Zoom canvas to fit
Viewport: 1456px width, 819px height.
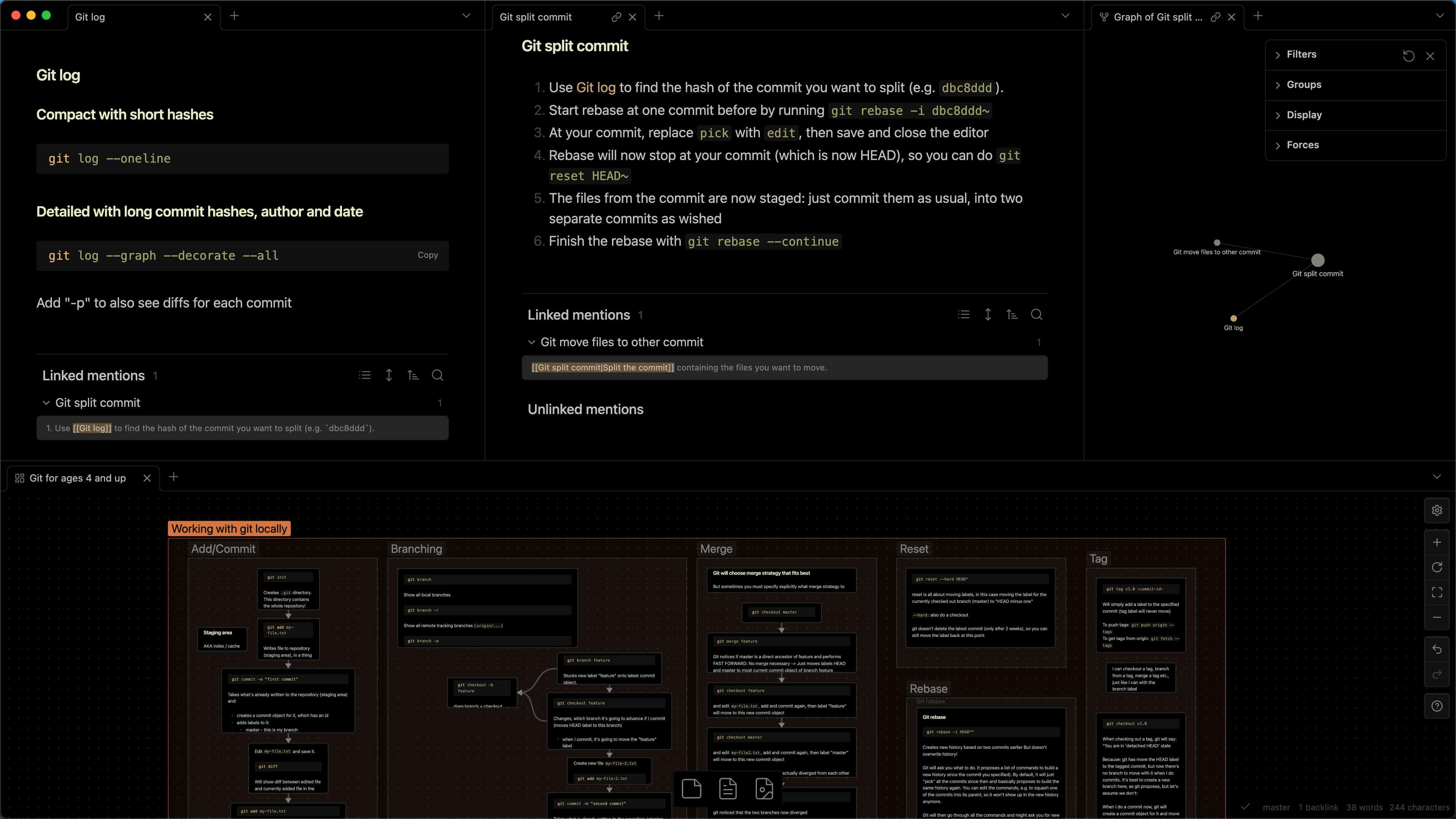click(1436, 592)
